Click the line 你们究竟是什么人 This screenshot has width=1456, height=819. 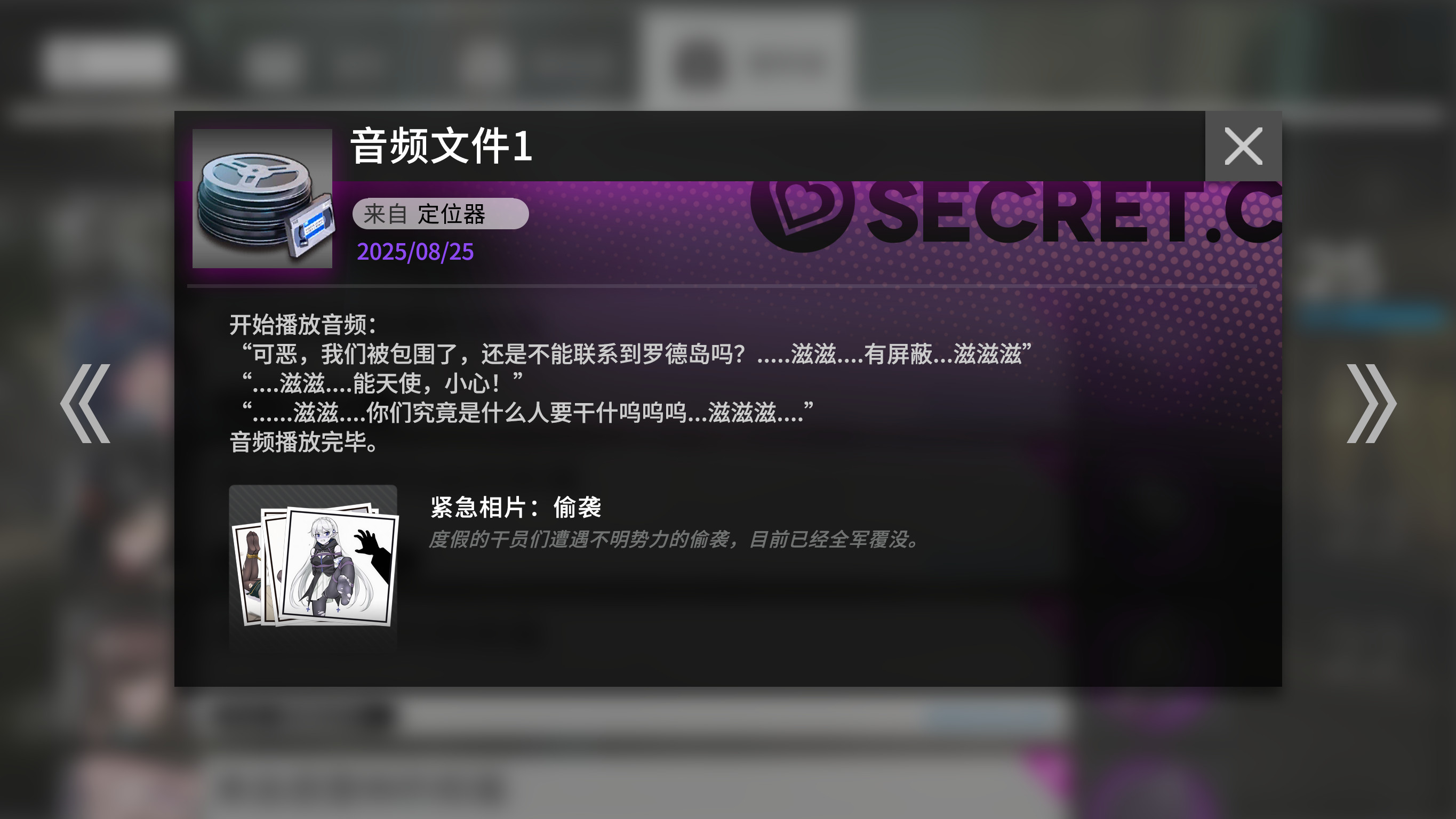coord(527,413)
